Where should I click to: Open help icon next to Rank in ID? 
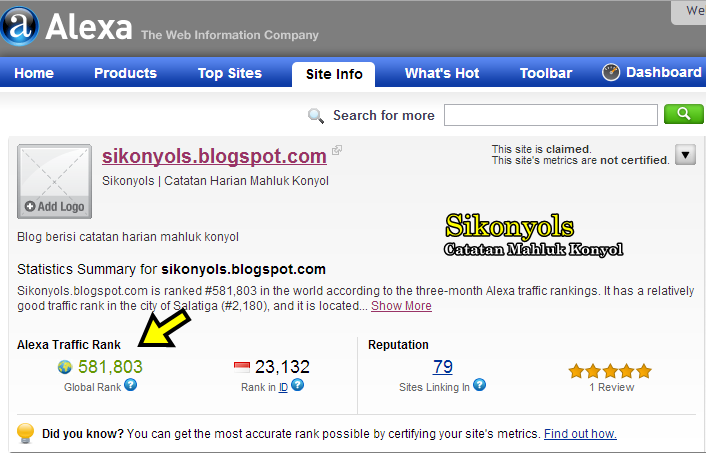pos(298,385)
